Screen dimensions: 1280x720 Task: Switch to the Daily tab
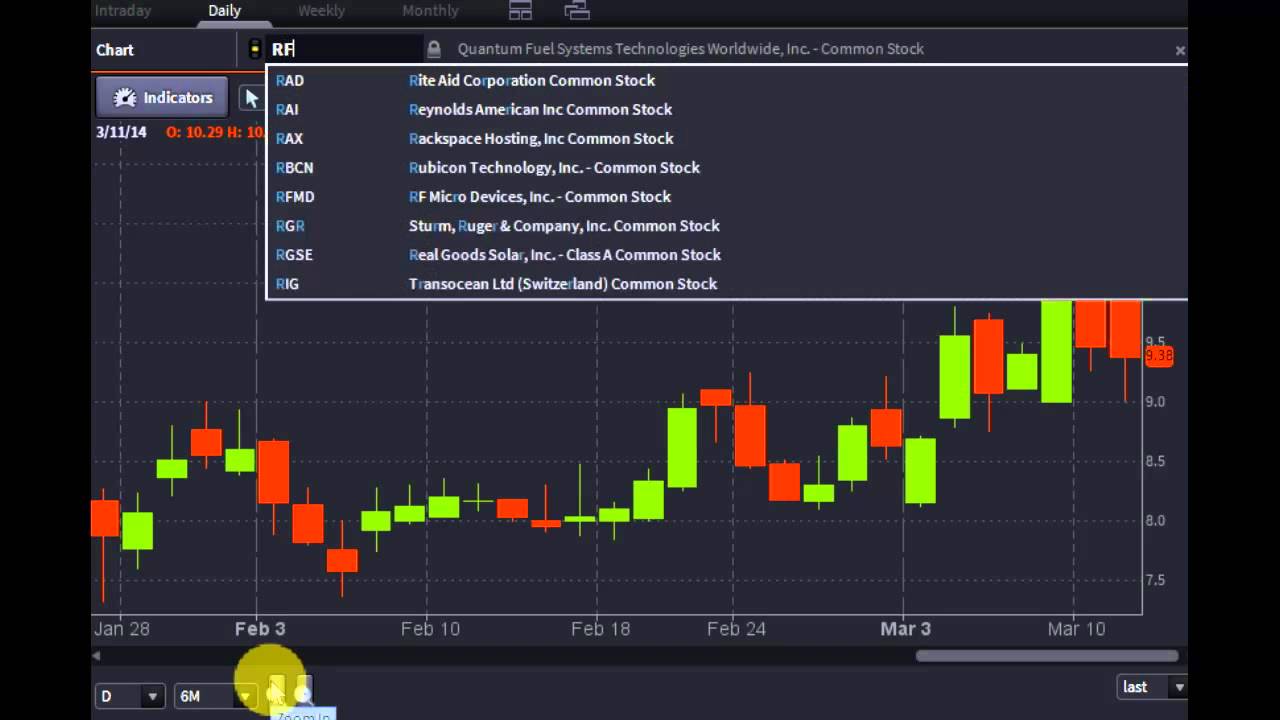(x=224, y=11)
